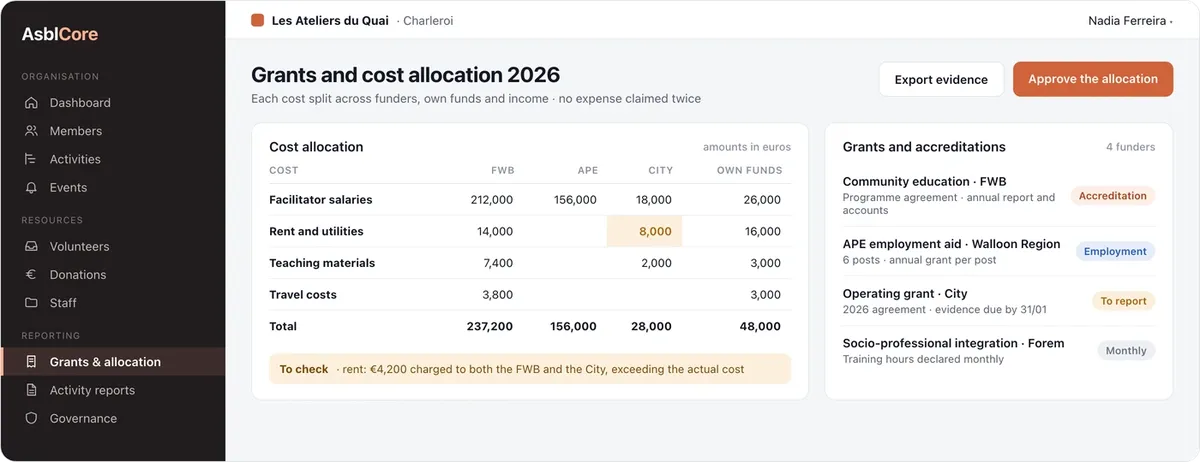
Task: Click the Dashboard home icon
Action: [31, 103]
